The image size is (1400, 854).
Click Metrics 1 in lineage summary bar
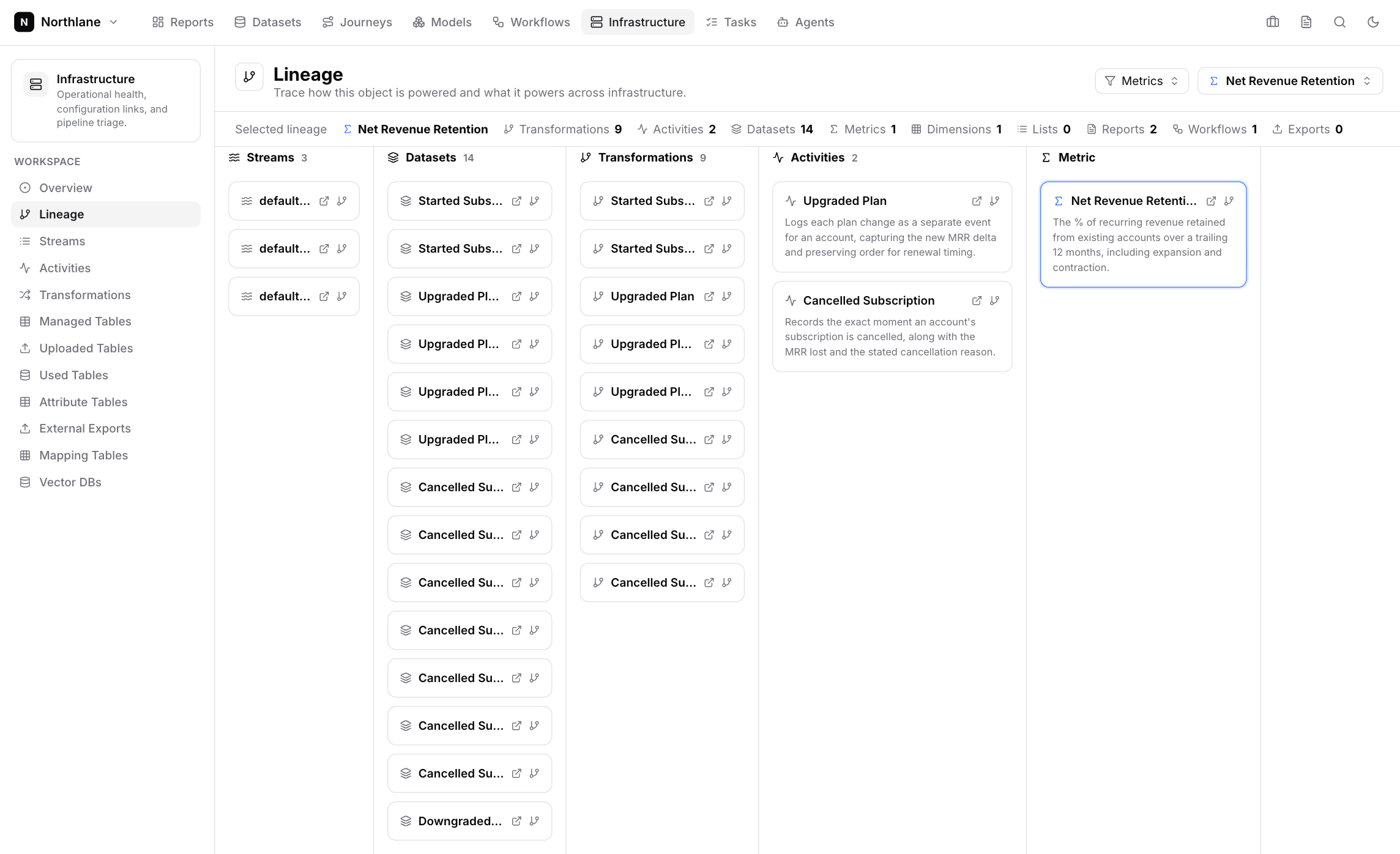[863, 129]
